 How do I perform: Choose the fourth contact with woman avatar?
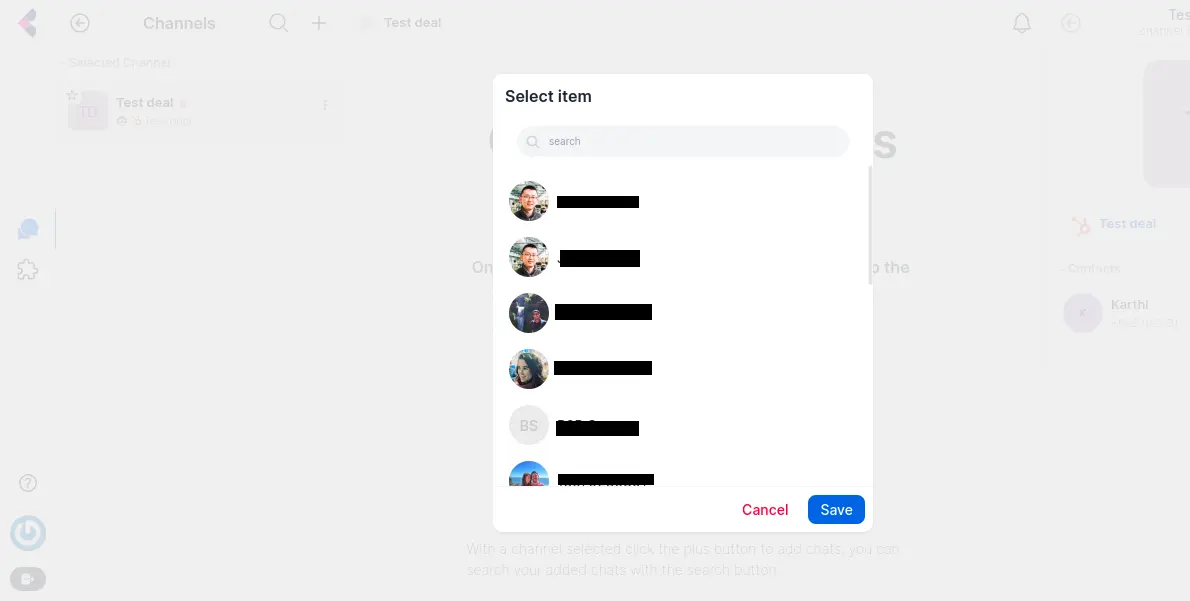[x=529, y=369]
